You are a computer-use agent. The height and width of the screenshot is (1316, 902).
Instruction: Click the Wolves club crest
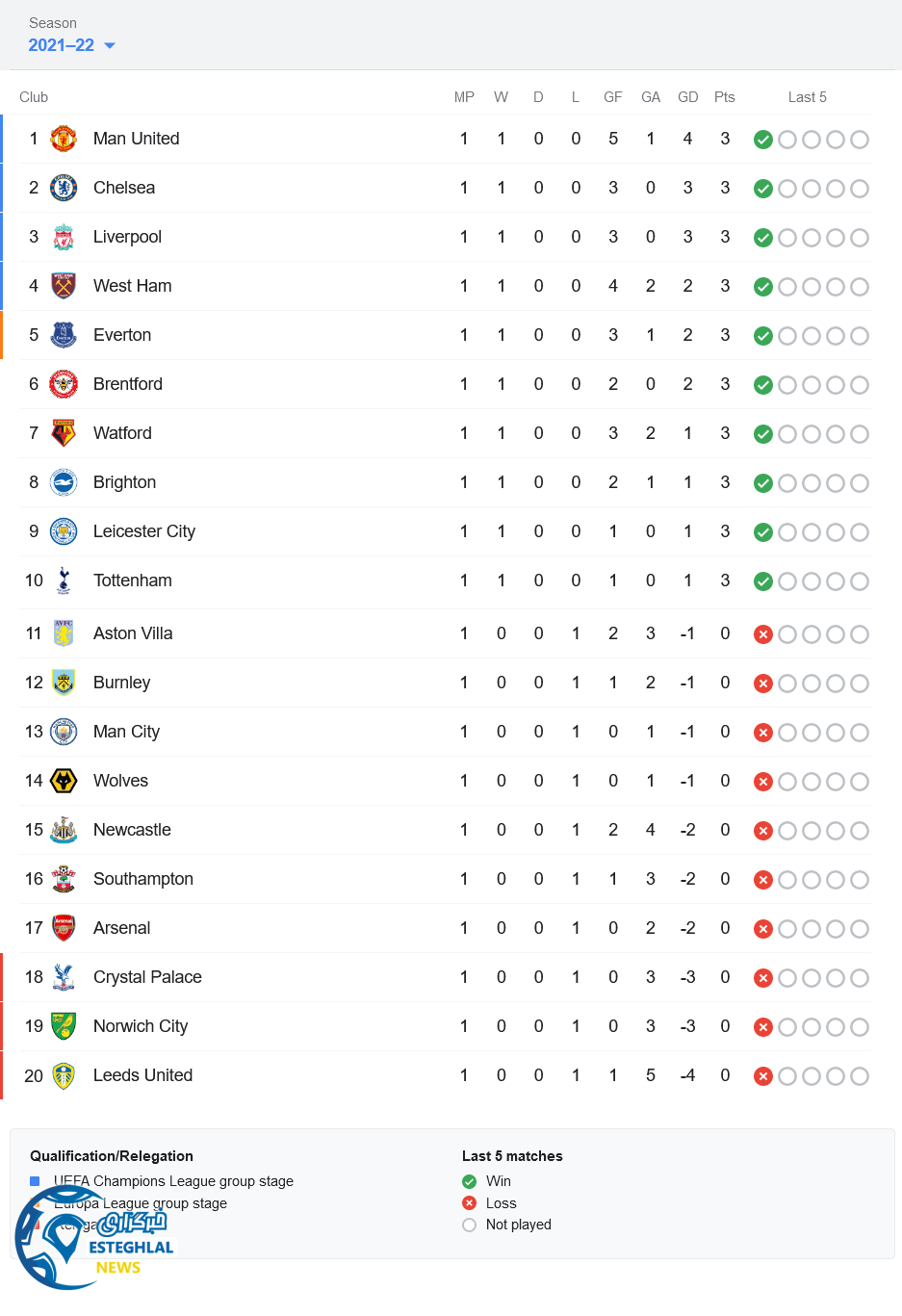pyautogui.click(x=64, y=781)
